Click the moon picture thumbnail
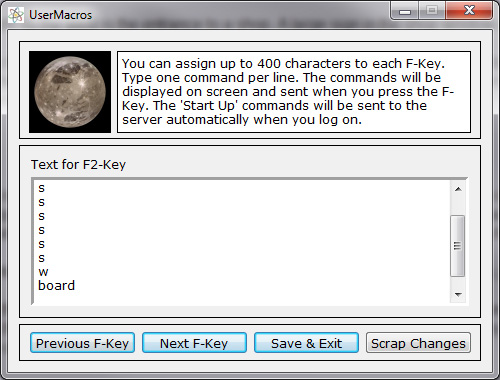Screen dimensions: 500x380 pyautogui.click(x=70, y=92)
